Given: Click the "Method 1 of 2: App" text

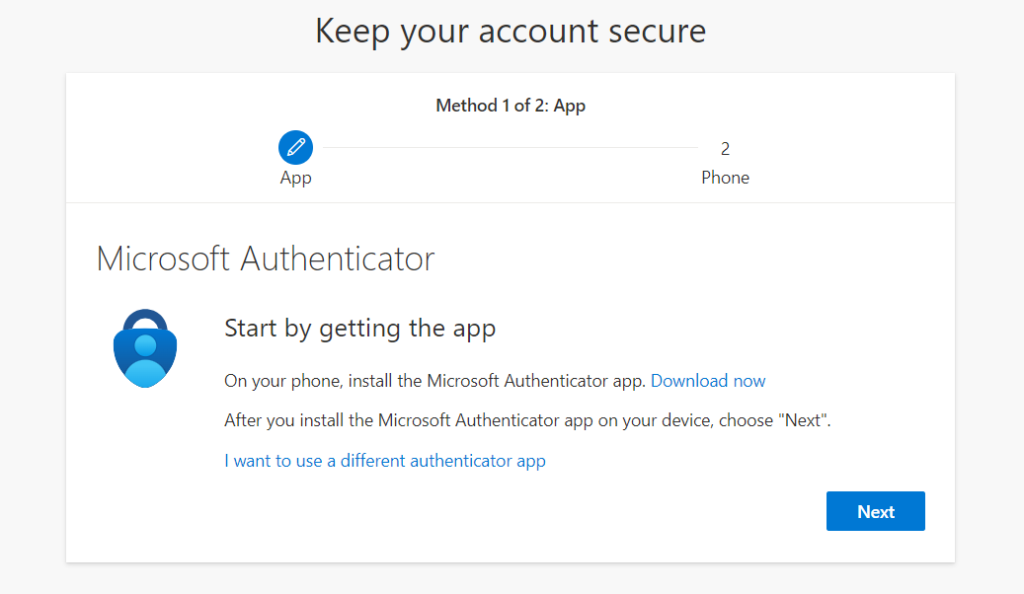Looking at the screenshot, I should 510,105.
